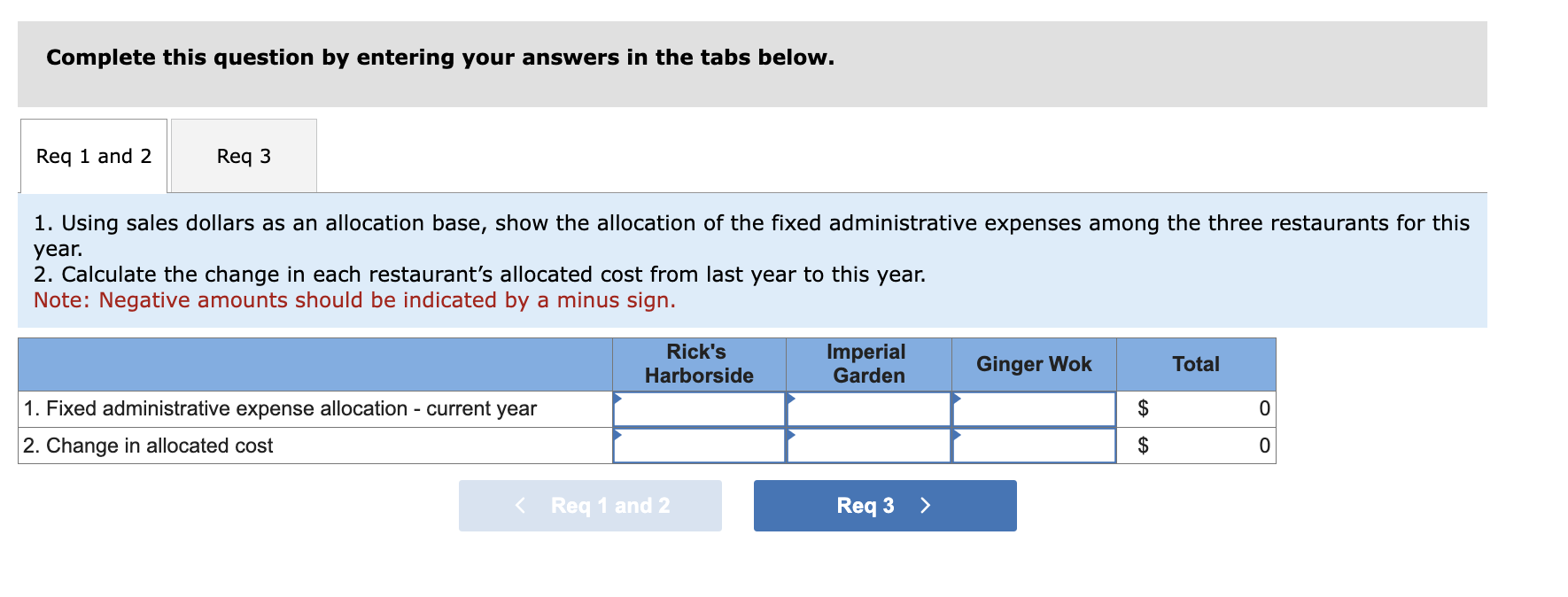This screenshot has height=597, width=1568.
Task: Select the Req 1 and 2 tab
Action: 93,156
